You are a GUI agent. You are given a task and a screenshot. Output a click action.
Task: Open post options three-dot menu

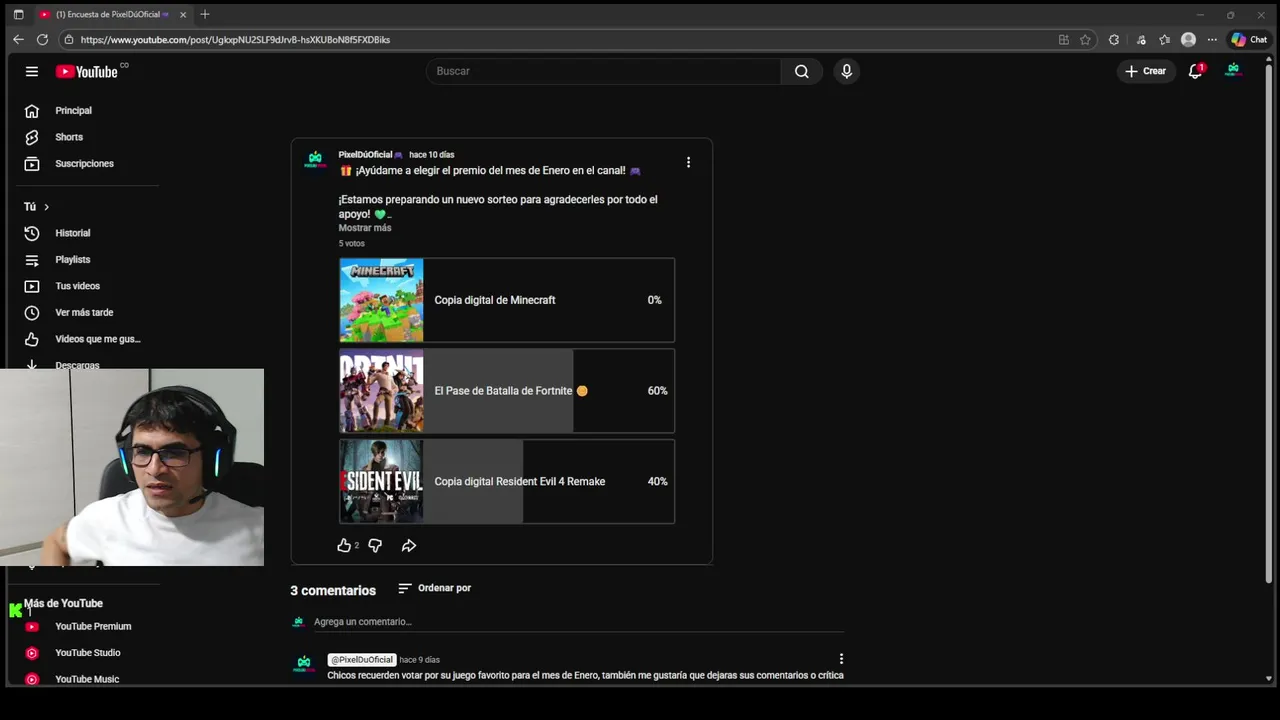688,162
